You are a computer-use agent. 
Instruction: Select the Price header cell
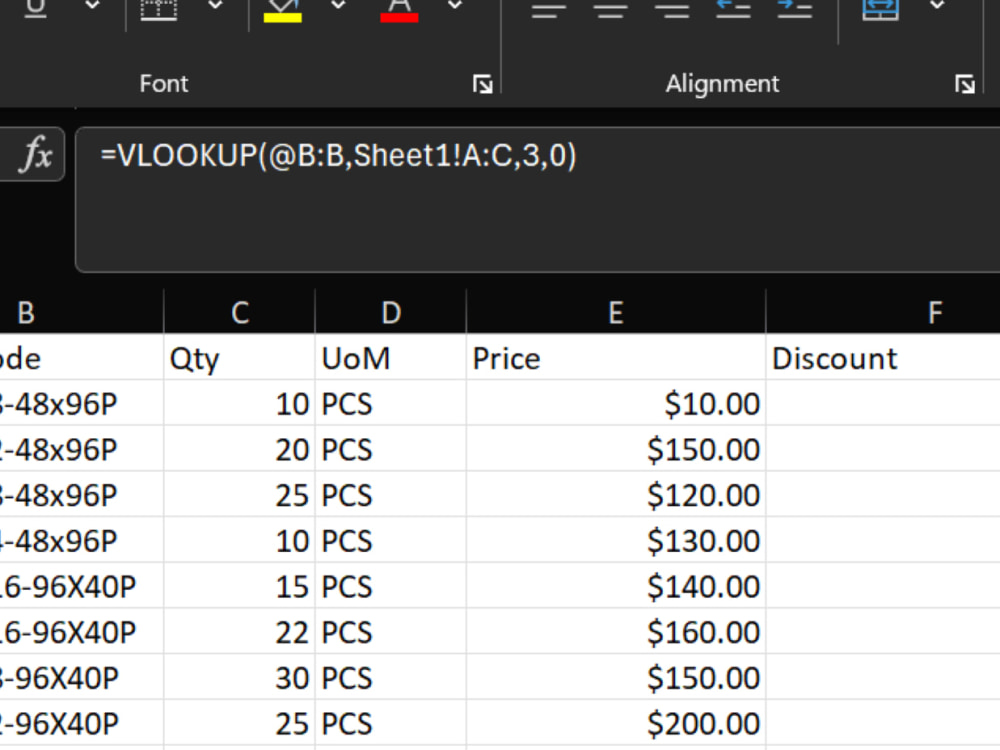click(616, 358)
